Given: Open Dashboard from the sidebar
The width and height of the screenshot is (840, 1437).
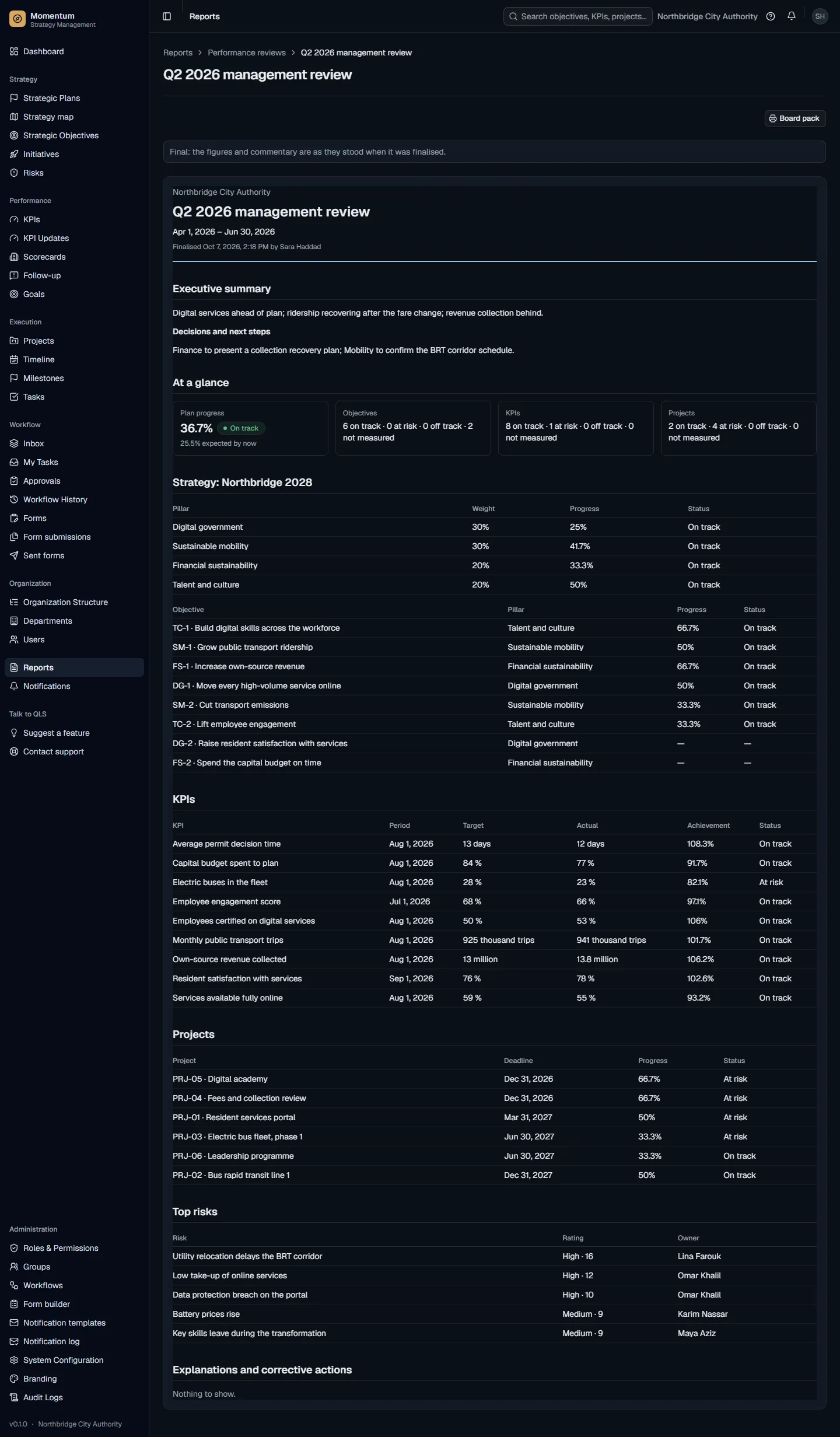Looking at the screenshot, I should (74, 51).
